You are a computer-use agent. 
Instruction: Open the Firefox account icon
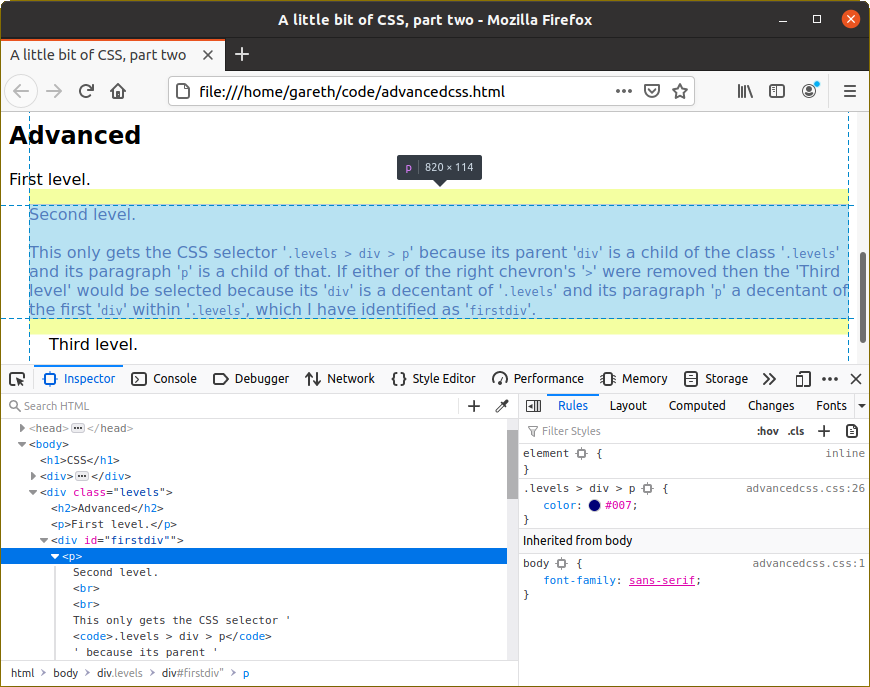(810, 91)
